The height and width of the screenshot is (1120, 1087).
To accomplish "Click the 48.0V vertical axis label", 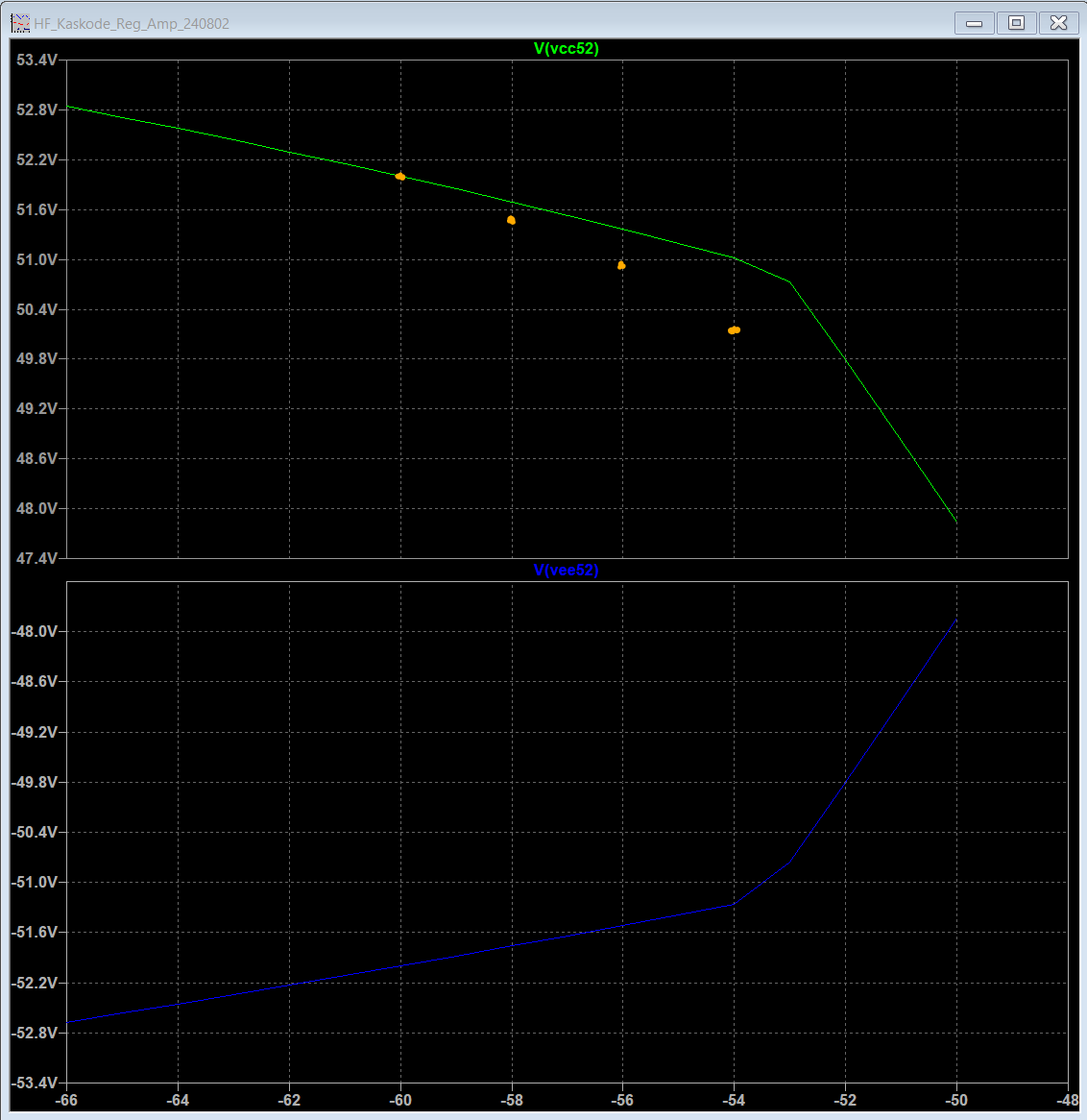I will pyautogui.click(x=36, y=508).
